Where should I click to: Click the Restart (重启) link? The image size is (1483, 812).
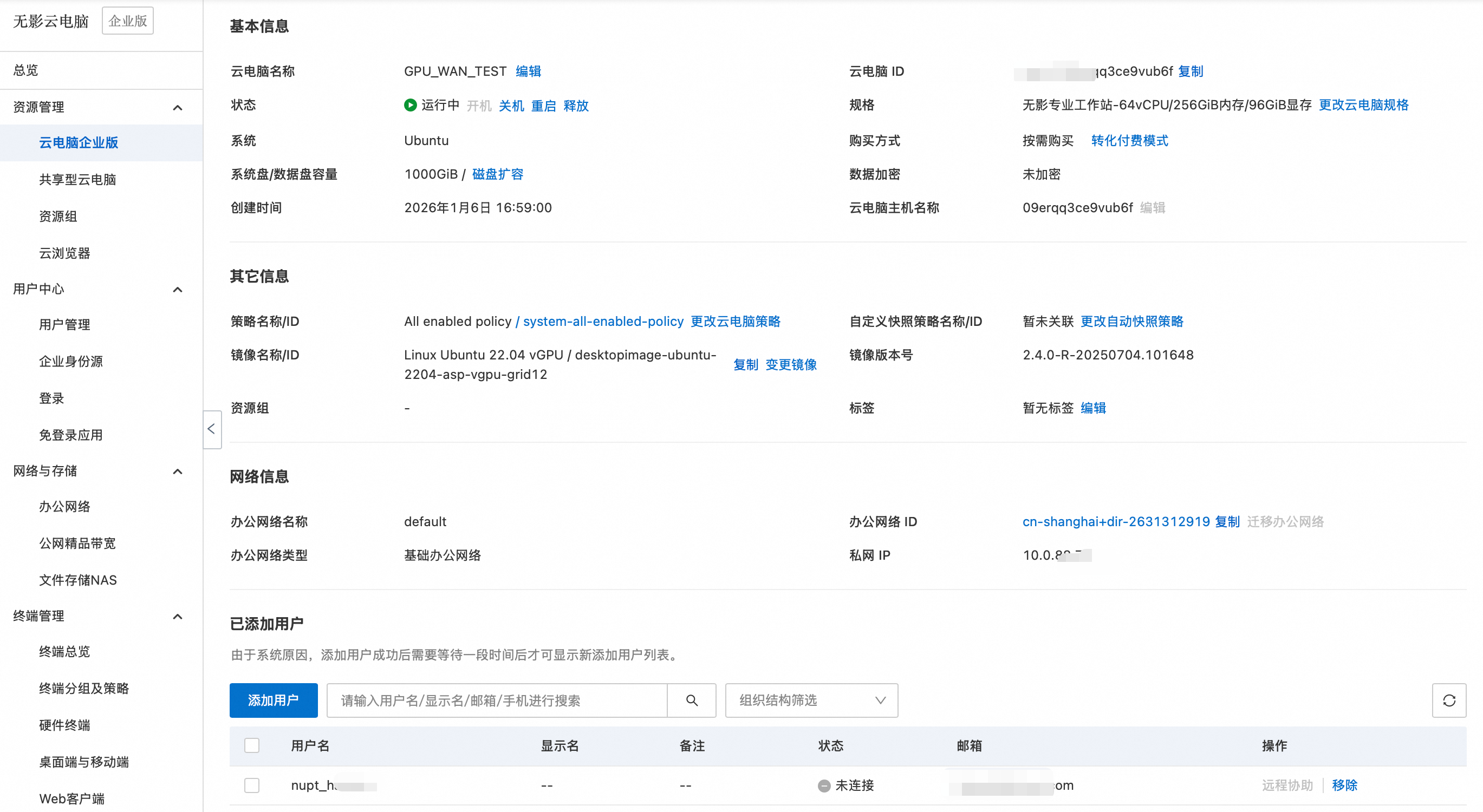click(x=543, y=106)
